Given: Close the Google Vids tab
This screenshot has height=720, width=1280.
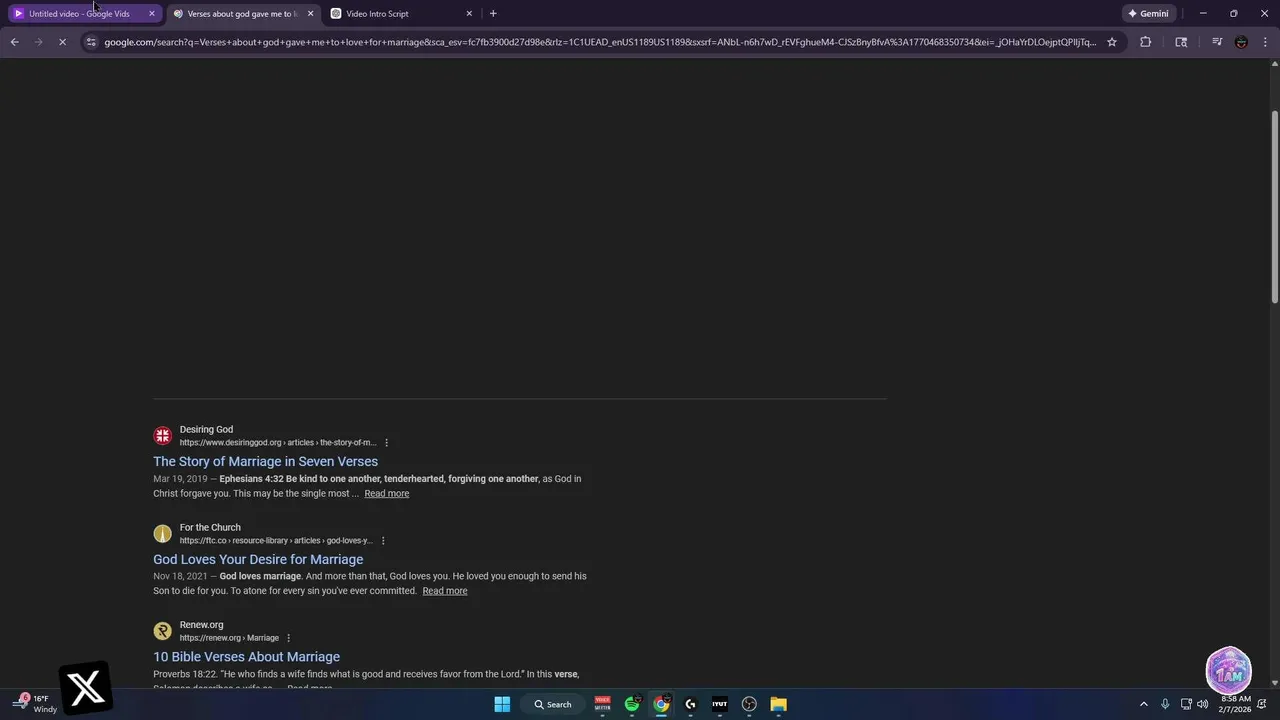Looking at the screenshot, I should coord(152,14).
